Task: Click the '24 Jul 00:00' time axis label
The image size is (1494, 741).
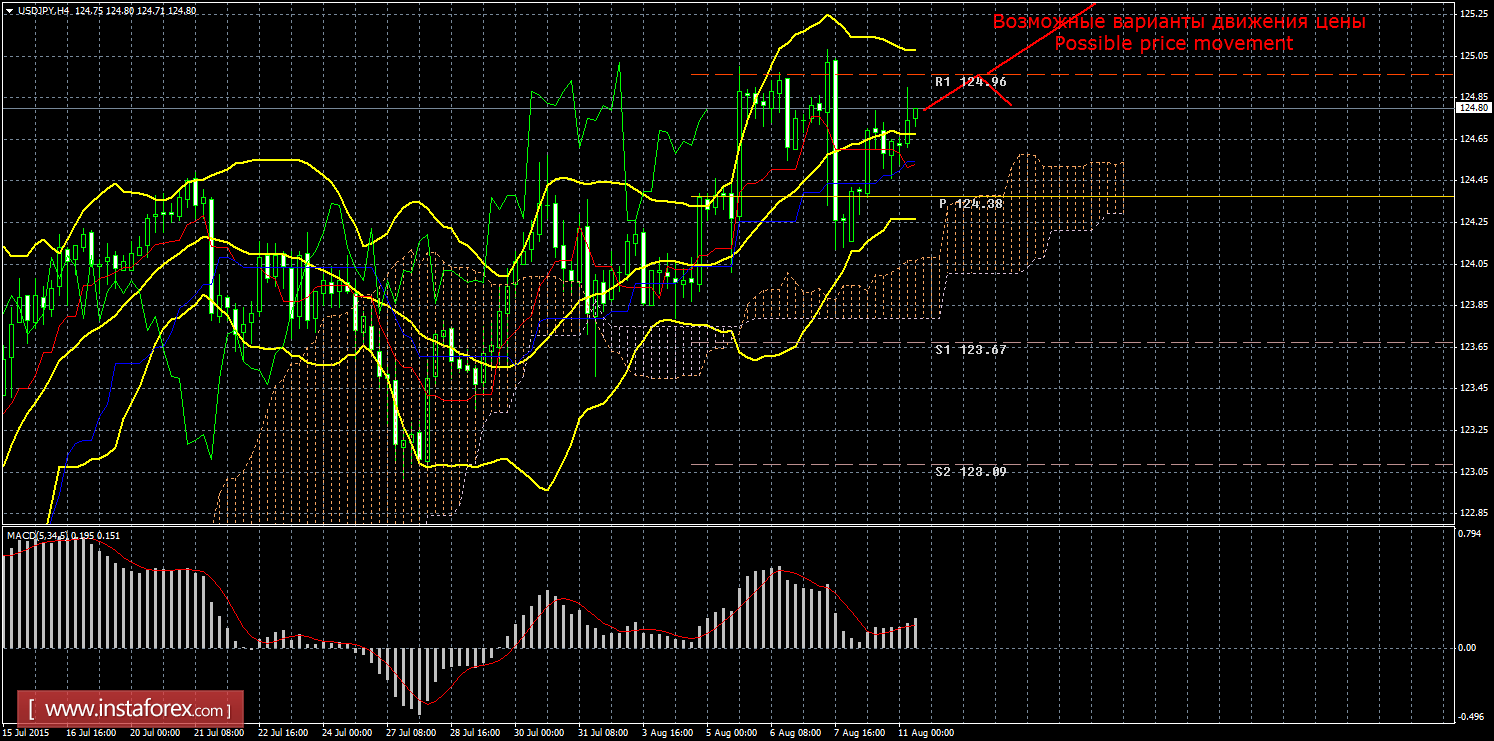Action: (347, 733)
